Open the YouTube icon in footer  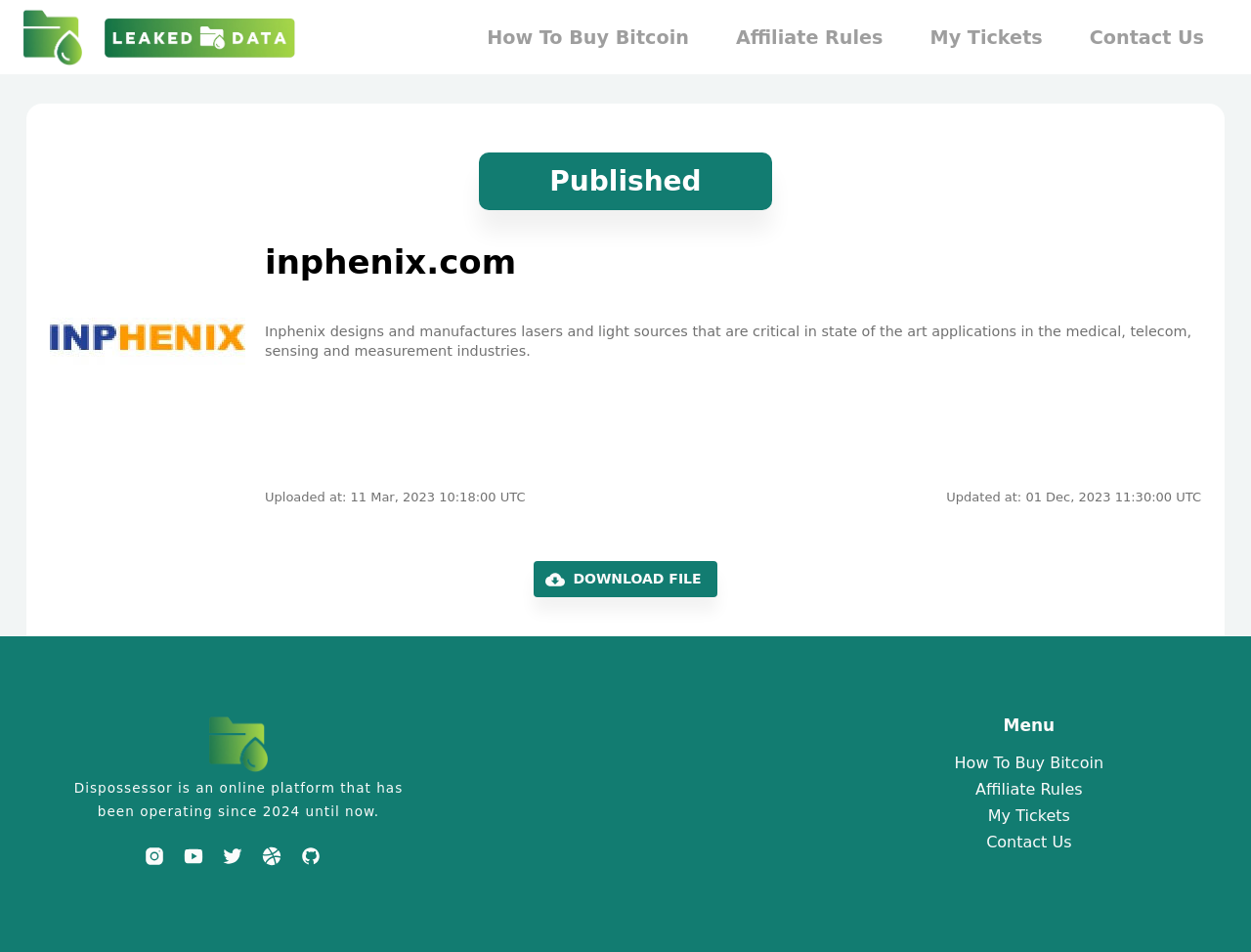point(194,856)
